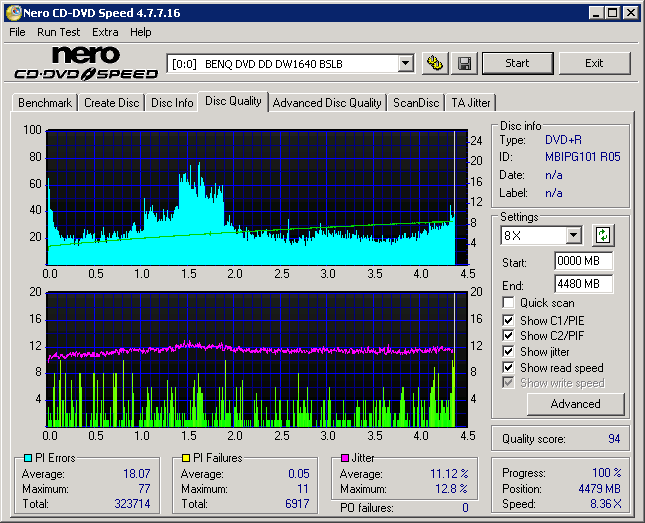Toggle the Show jitter checkbox
645x523 pixels.
[x=510, y=352]
